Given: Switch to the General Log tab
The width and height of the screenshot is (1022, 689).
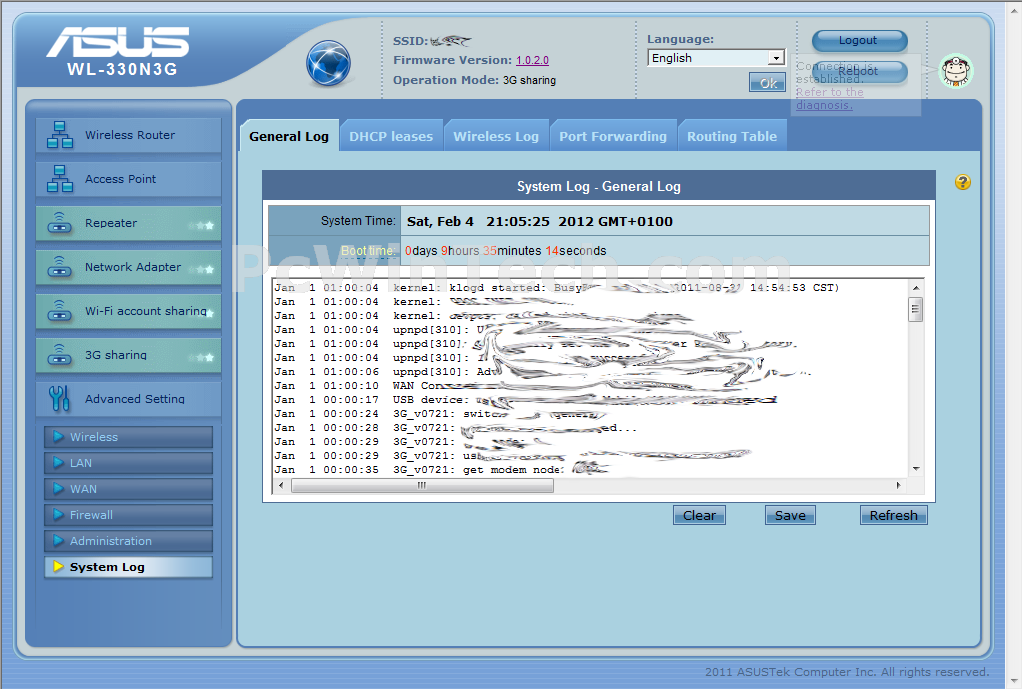Looking at the screenshot, I should pos(289,136).
